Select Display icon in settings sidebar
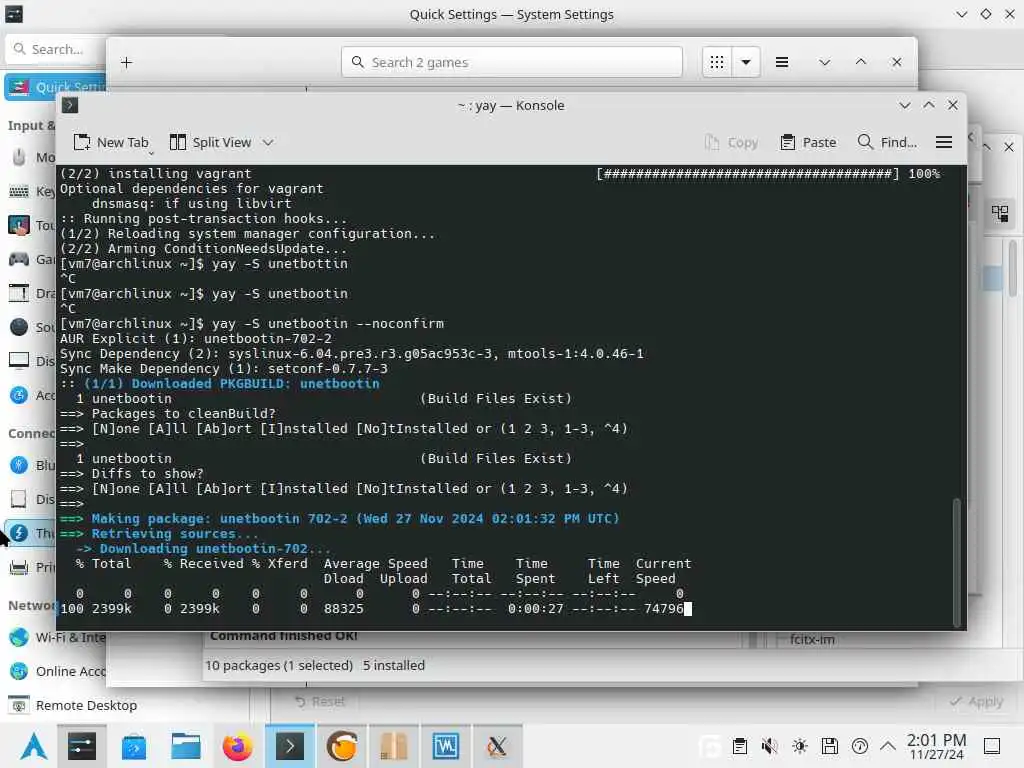The height and width of the screenshot is (768, 1024). 19,360
